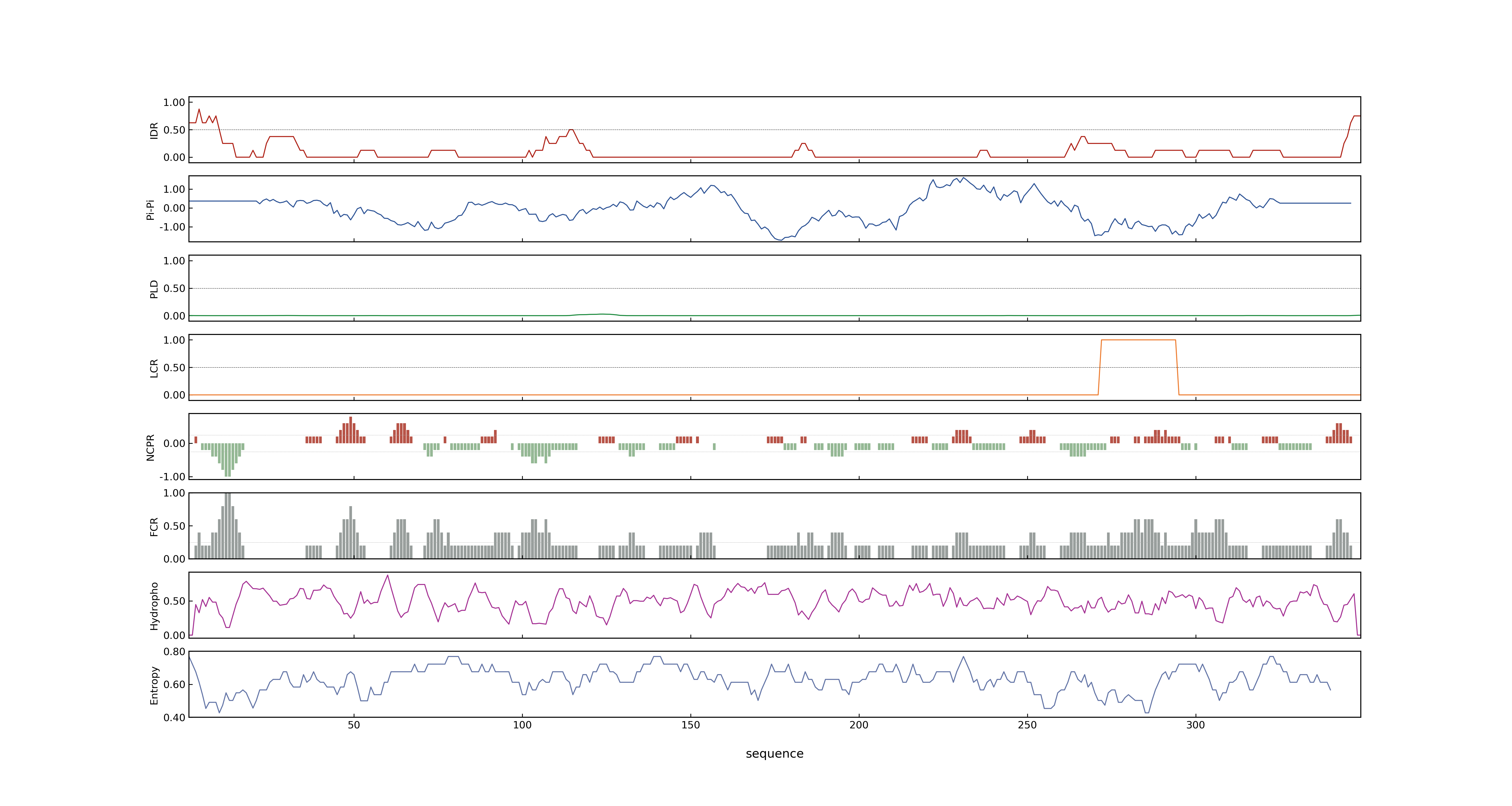Click the 1.00 tick on IDR axis
The image size is (1512, 806).
pos(174,103)
